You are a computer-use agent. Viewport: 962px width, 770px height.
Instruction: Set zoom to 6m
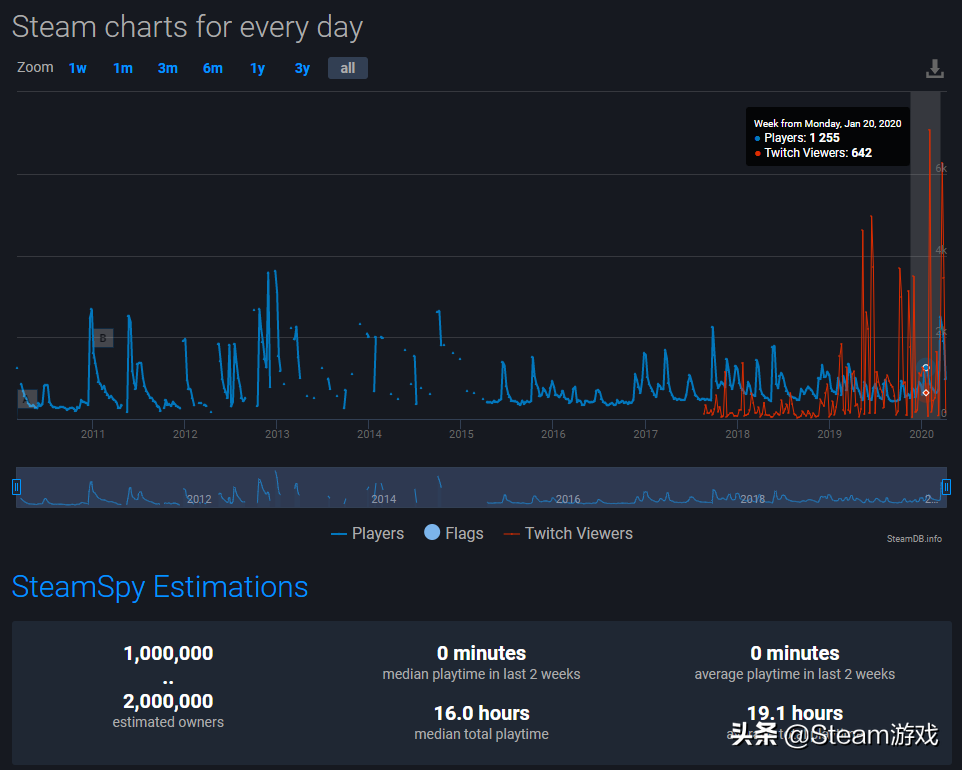(213, 68)
